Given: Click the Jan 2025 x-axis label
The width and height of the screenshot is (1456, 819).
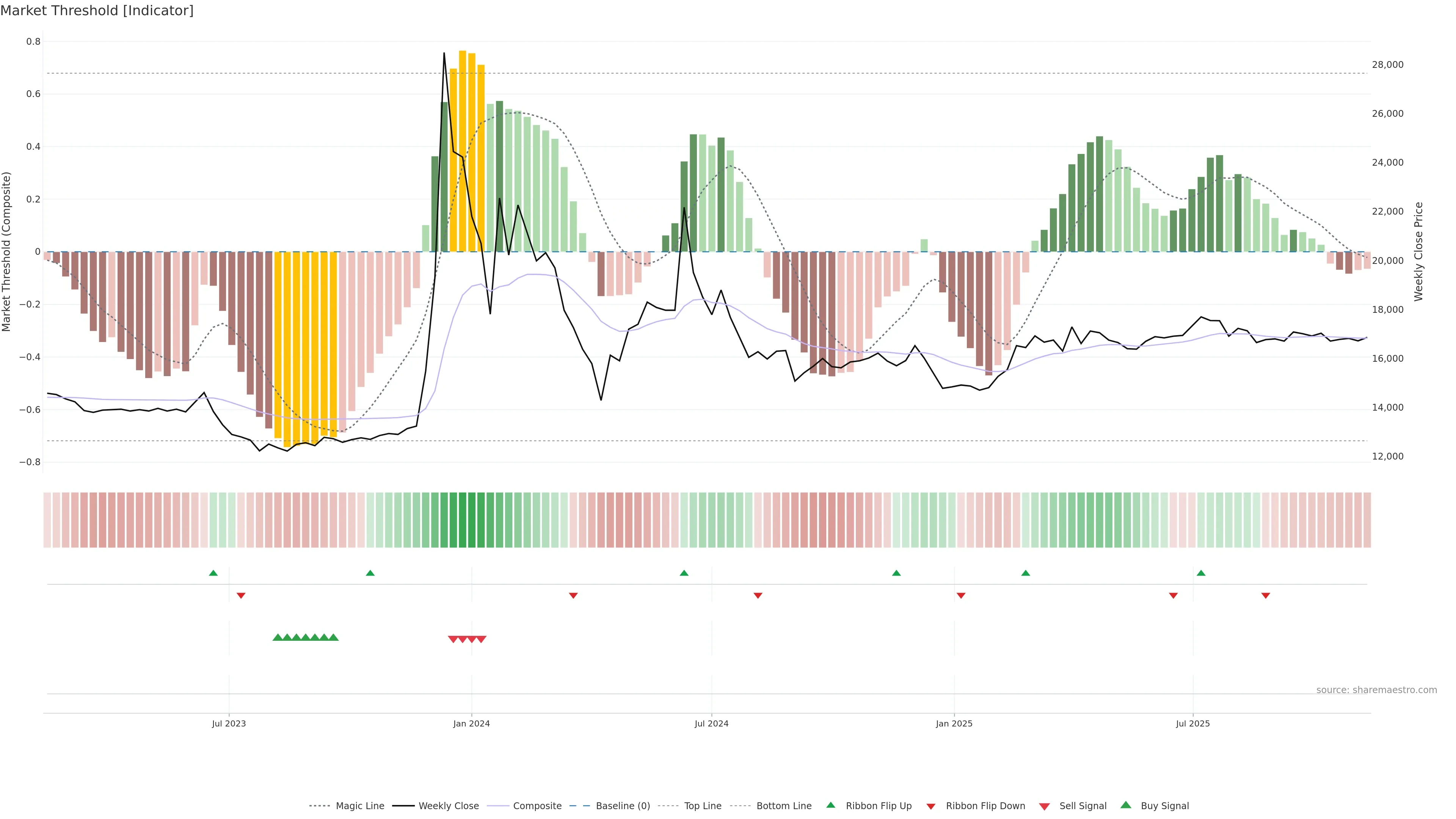Looking at the screenshot, I should click(x=954, y=723).
